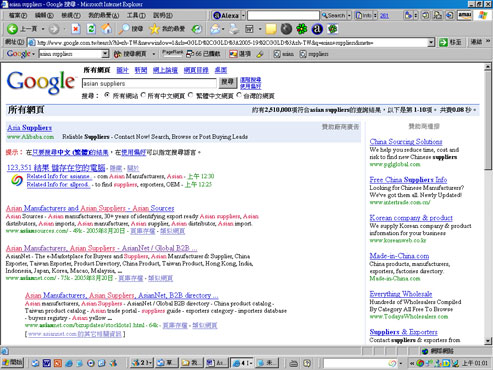Viewport: 493px width, 370px height.
Task: Open the 'Asia Suppliers' sponsored link
Action: [x=29, y=128]
